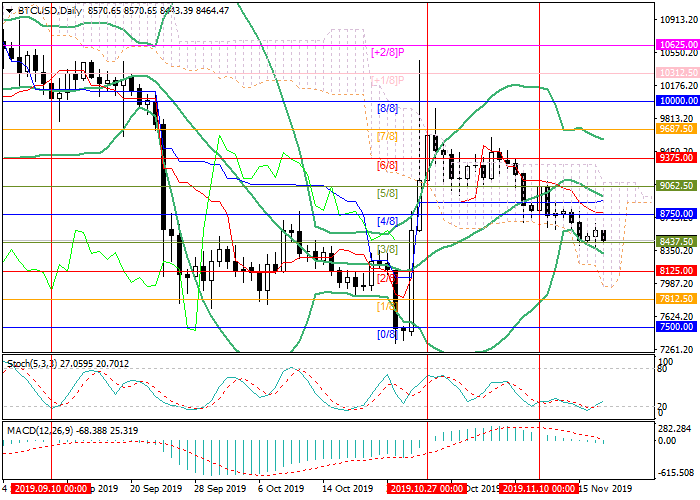Select the 2019.11.10 00:00 date marker
The height and width of the screenshot is (500, 700).
point(539,488)
